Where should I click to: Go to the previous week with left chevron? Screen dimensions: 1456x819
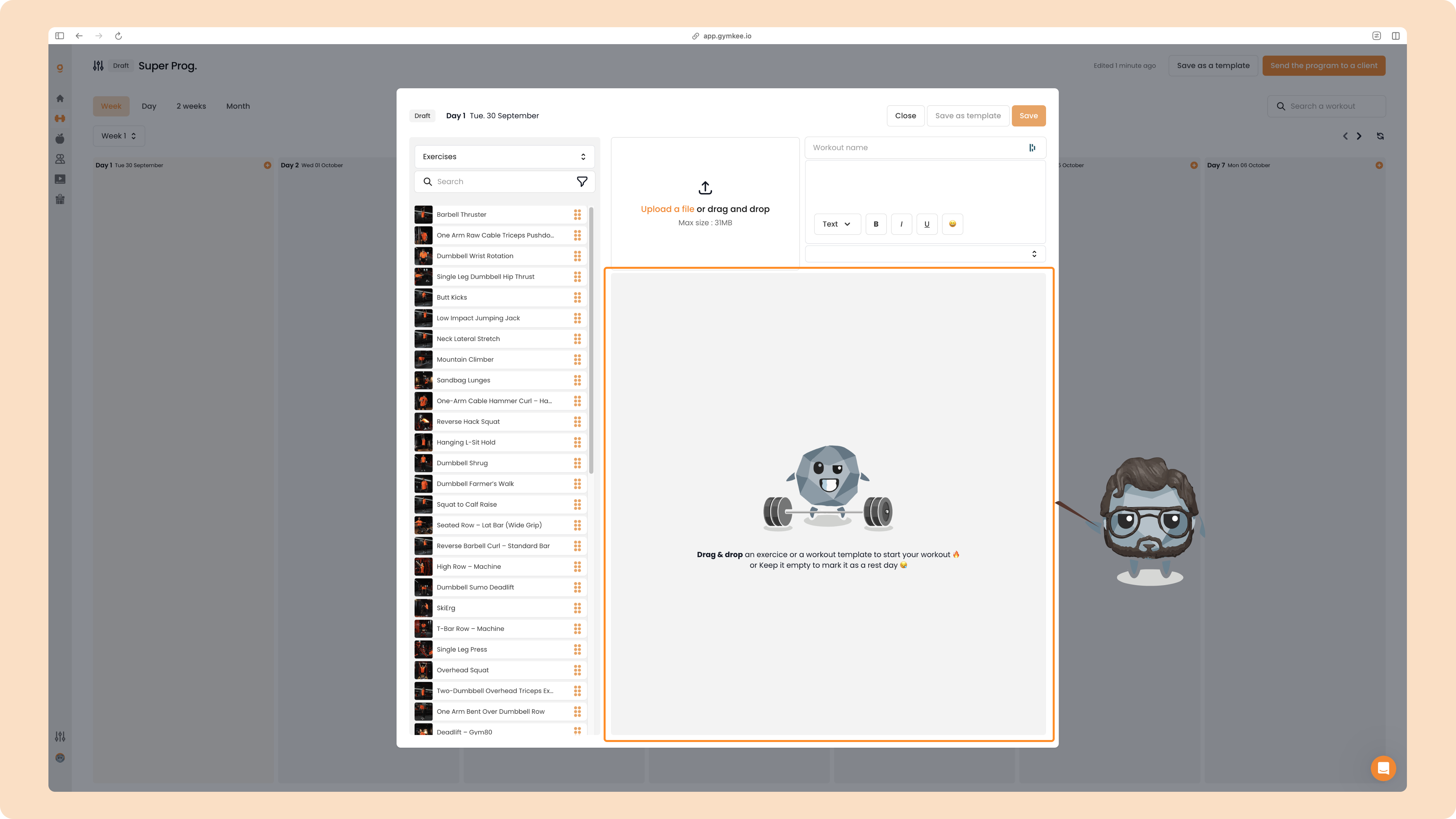[1345, 136]
